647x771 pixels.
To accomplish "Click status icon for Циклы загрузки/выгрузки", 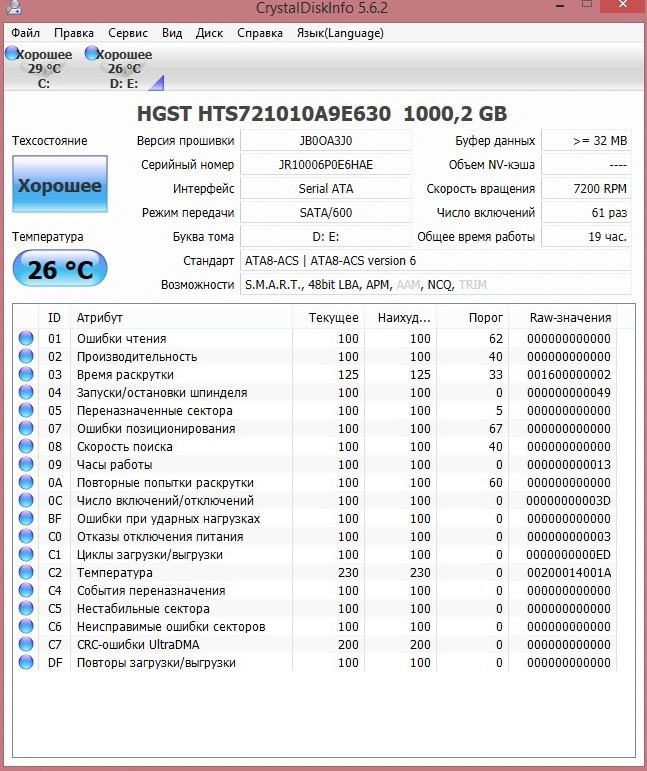I will click(x=26, y=554).
